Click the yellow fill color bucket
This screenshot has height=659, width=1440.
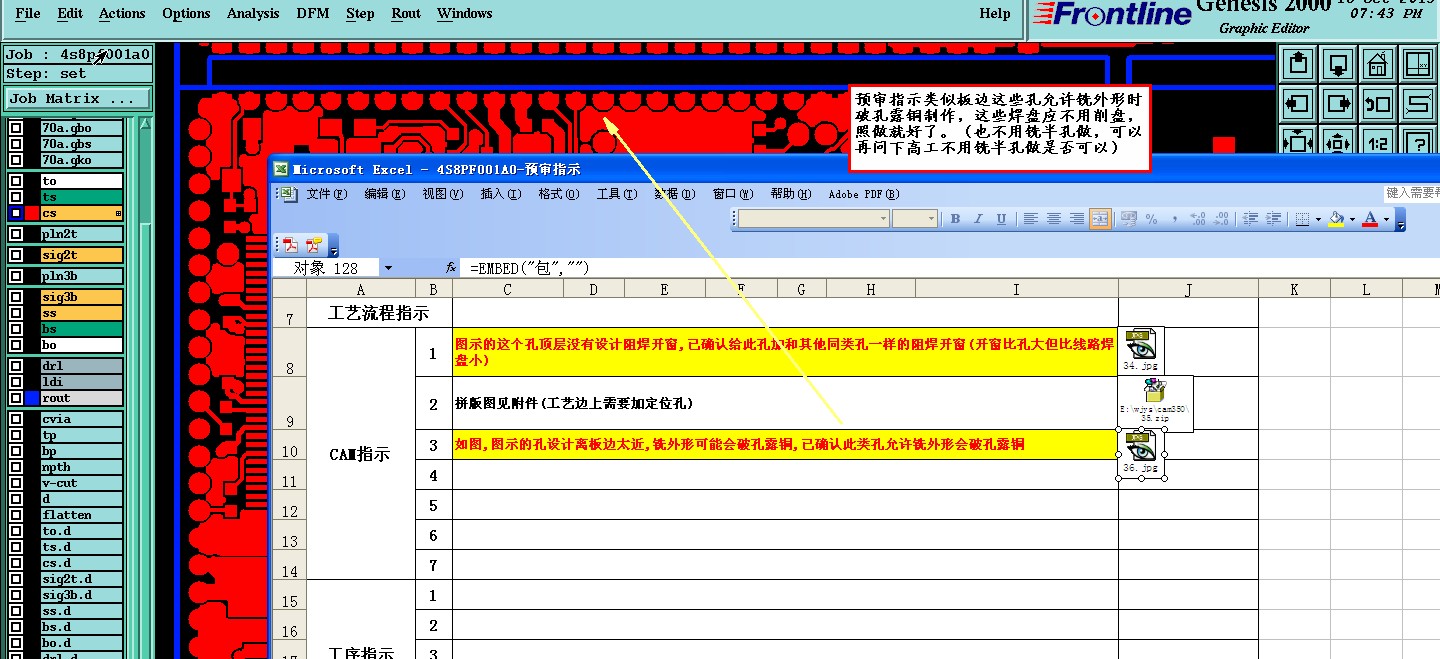pos(1335,219)
